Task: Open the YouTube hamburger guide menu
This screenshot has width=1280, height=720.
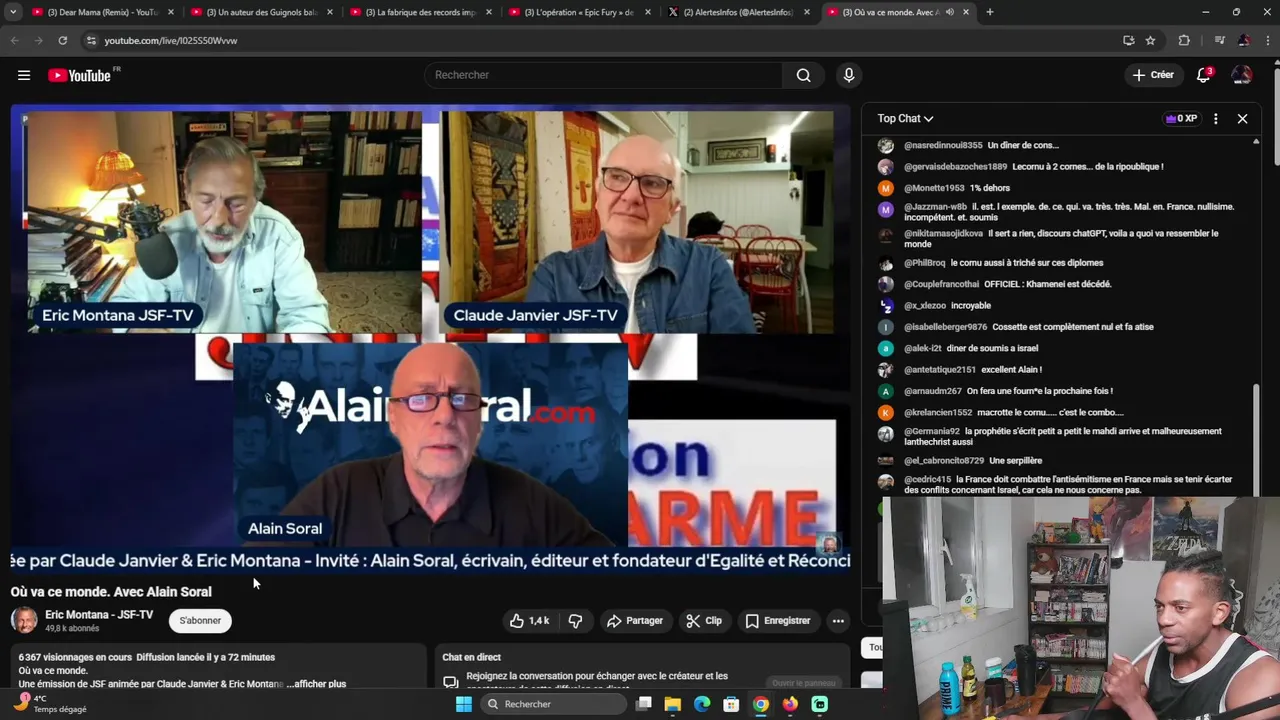Action: coord(24,75)
